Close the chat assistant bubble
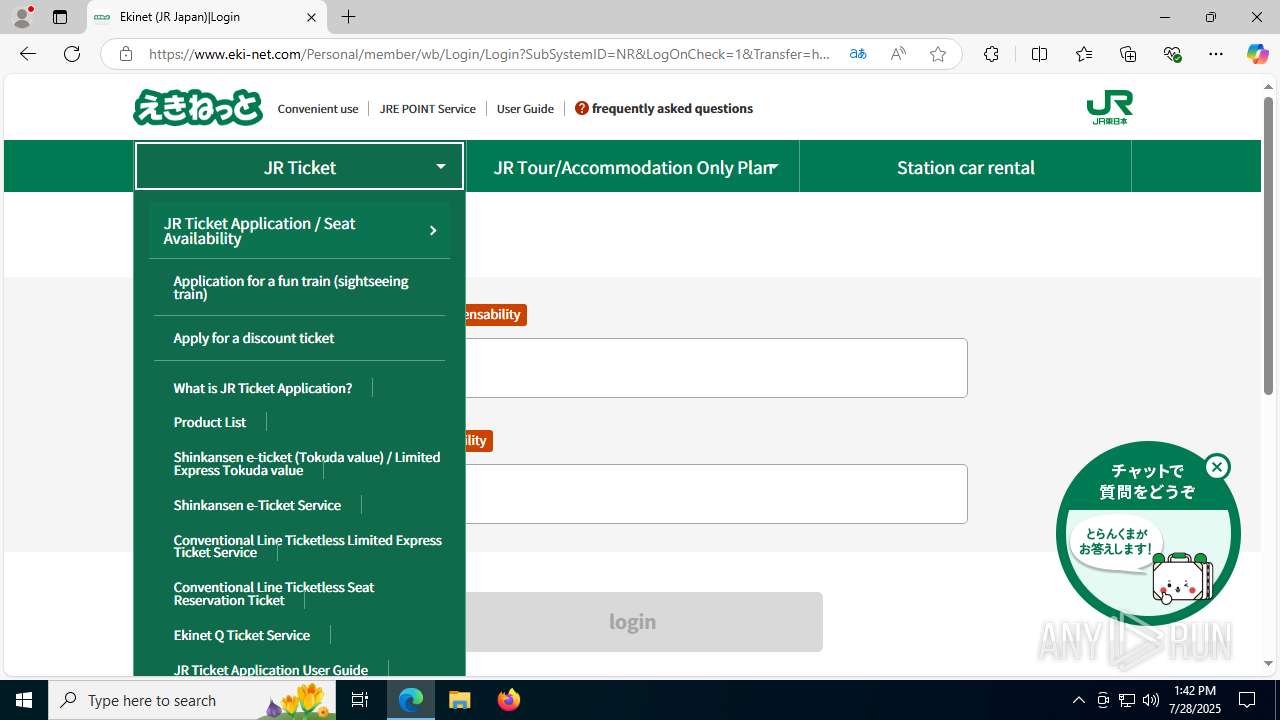 tap(1217, 467)
